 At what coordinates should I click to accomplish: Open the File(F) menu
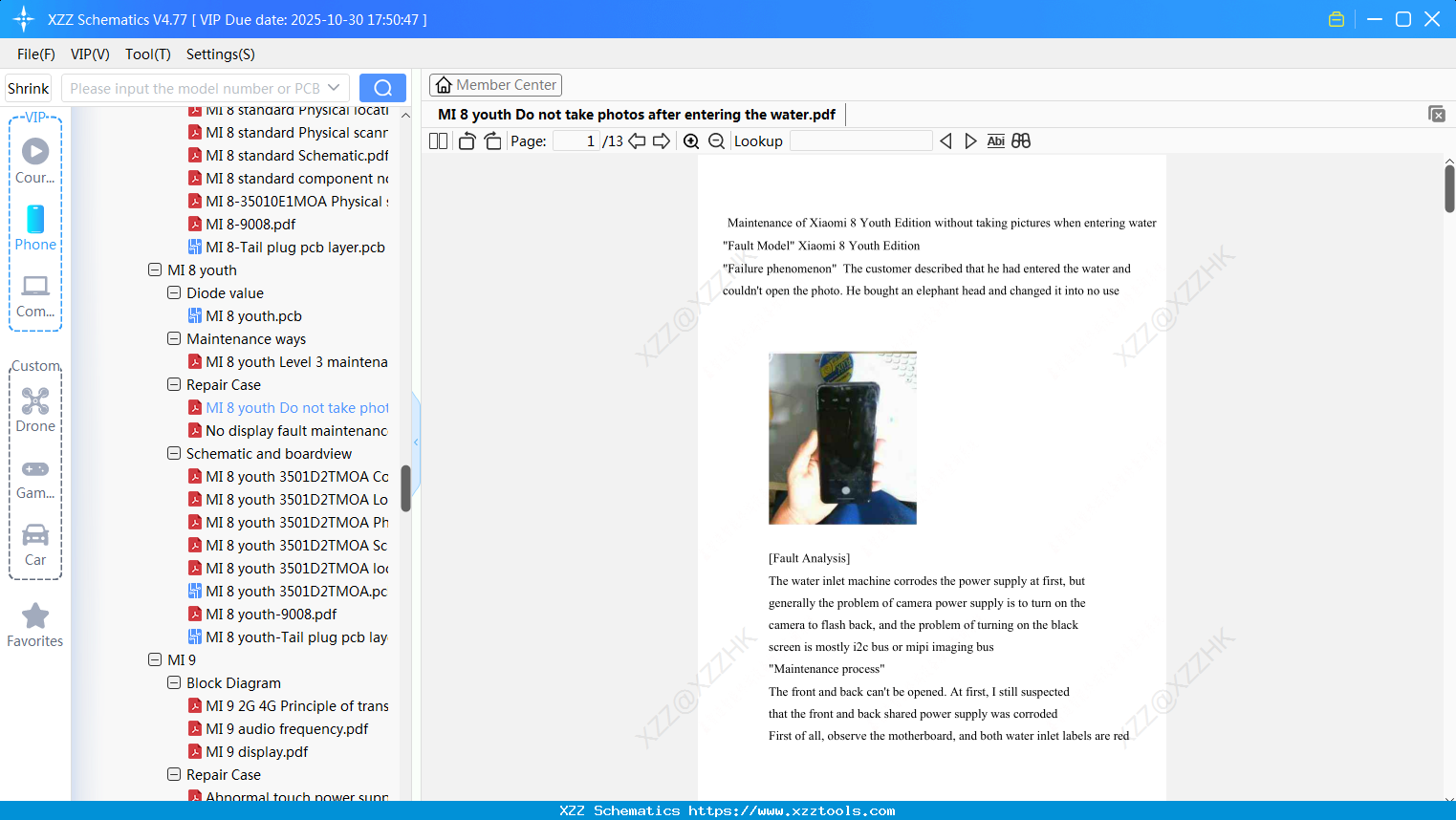tap(36, 54)
